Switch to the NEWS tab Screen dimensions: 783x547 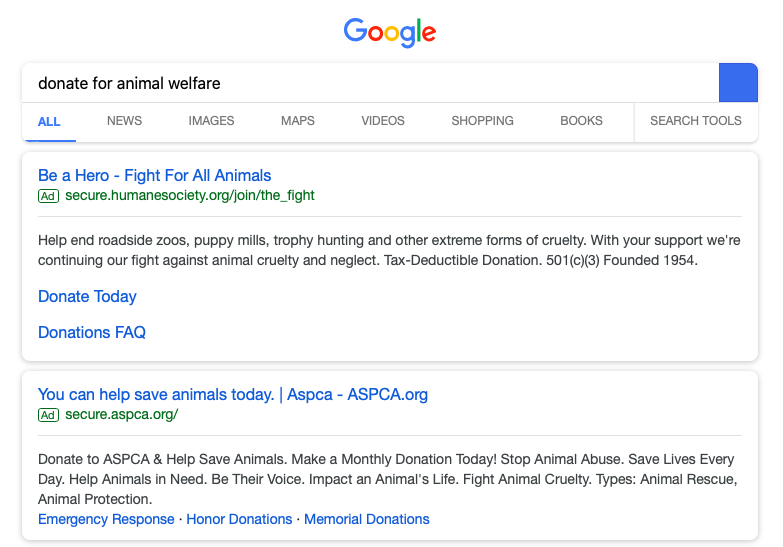(124, 121)
